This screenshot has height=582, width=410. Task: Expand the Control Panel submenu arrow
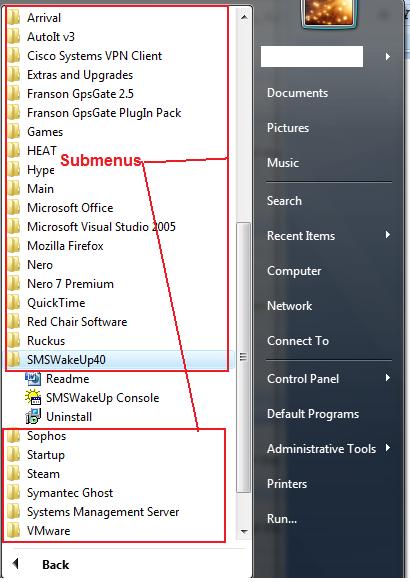388,378
